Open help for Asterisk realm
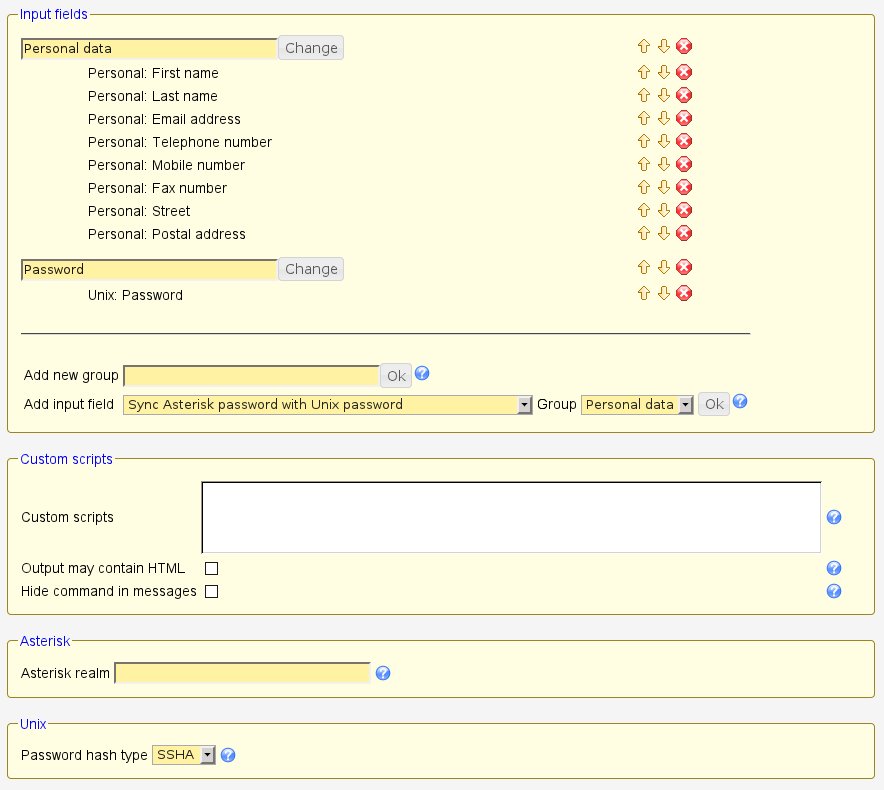Screen dimensions: 884x790 (x=382, y=673)
